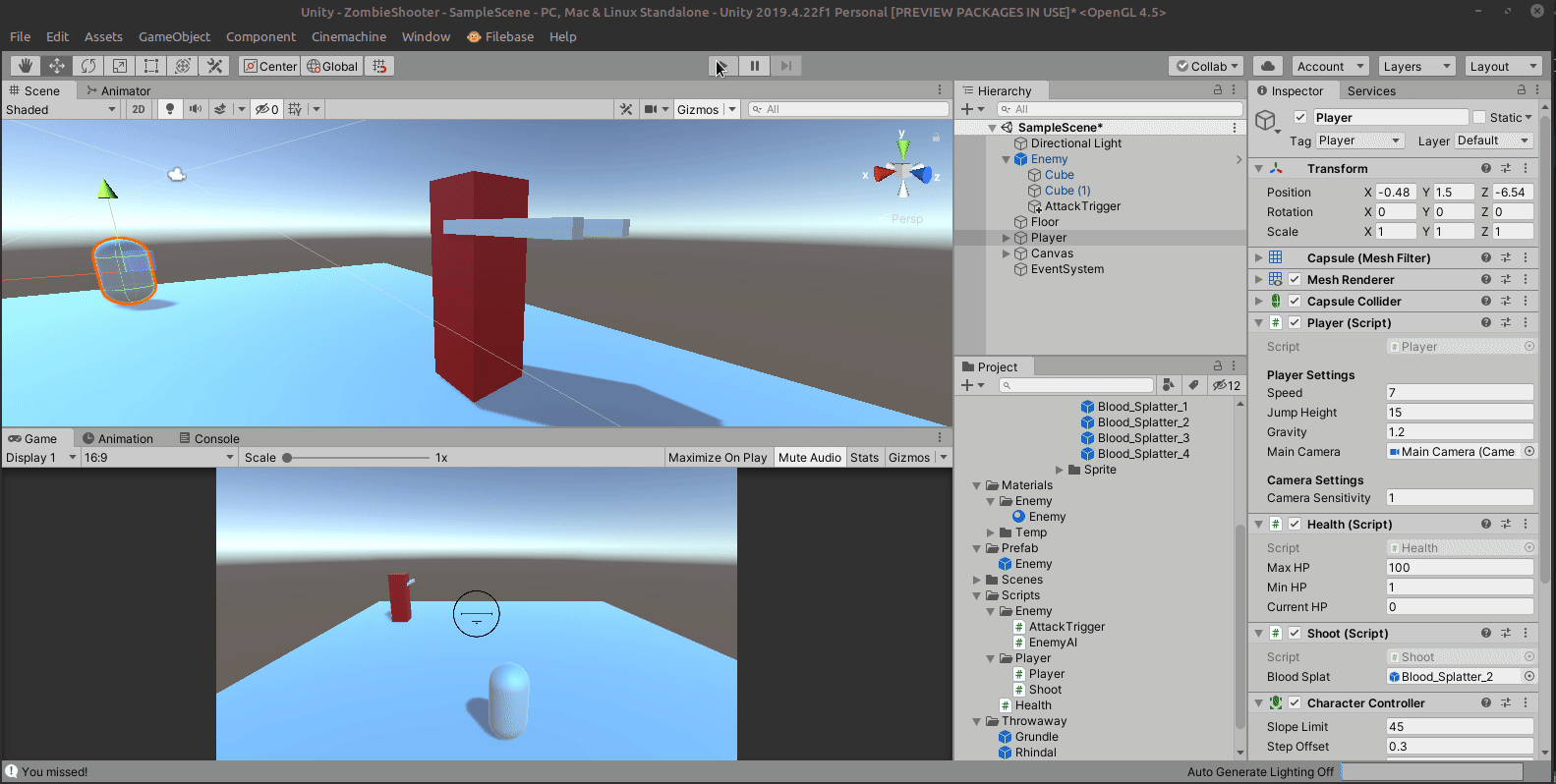1556x784 pixels.
Task: Select the Scale tool
Action: [120, 66]
